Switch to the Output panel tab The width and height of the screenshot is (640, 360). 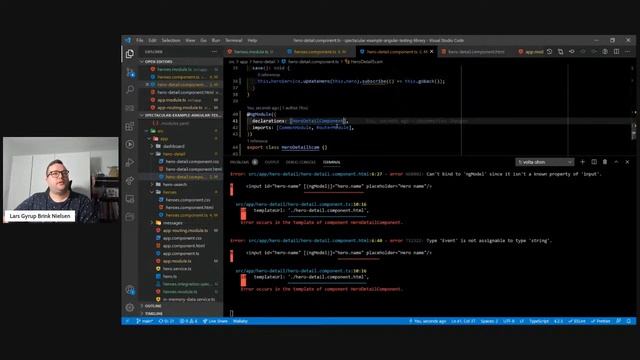click(272, 162)
